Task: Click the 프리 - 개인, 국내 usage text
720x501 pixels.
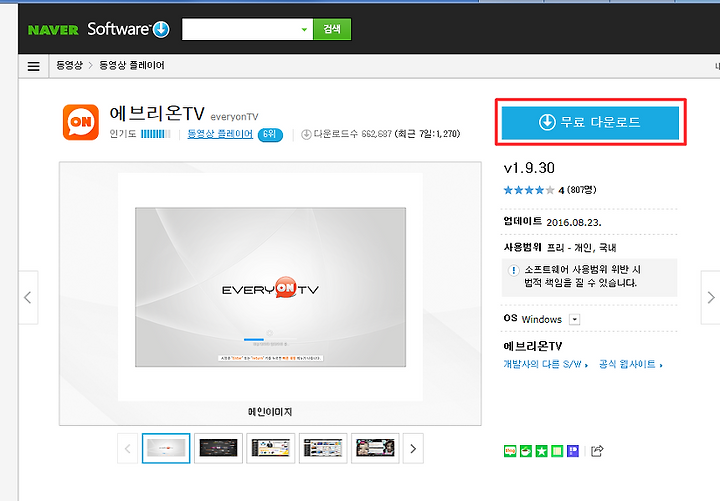Action: (x=581, y=248)
